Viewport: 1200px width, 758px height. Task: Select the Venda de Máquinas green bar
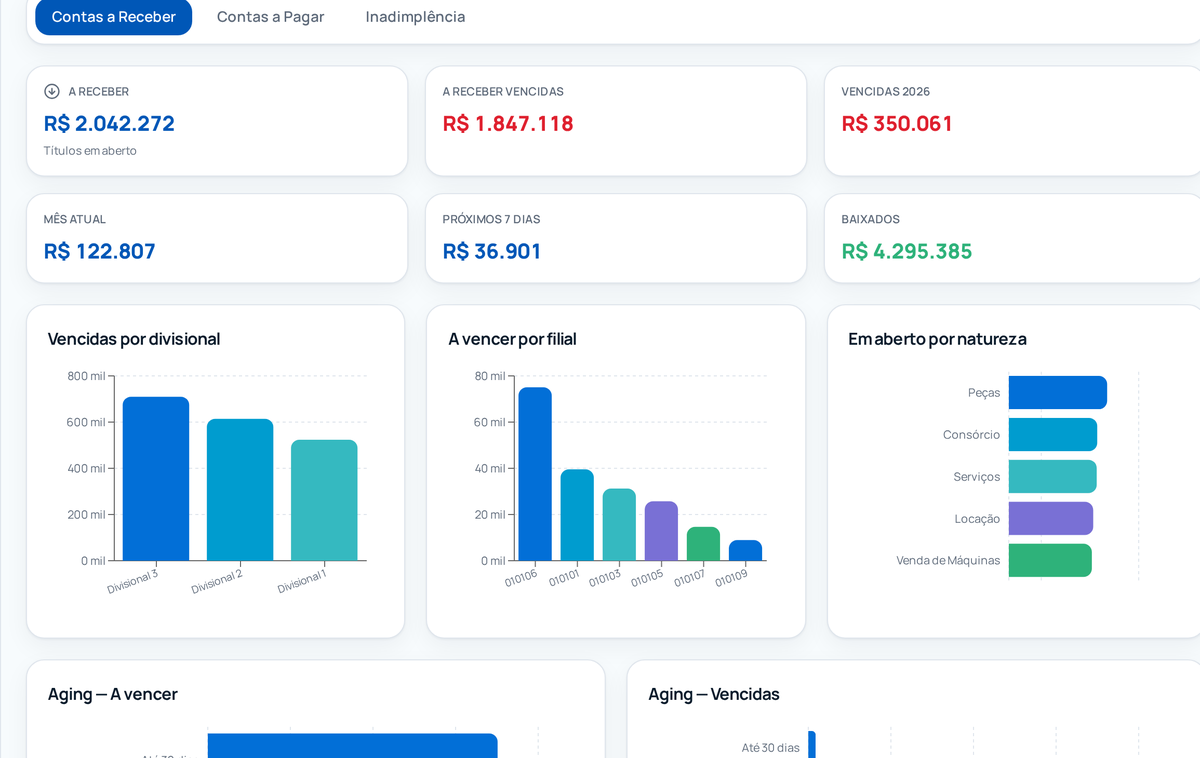[x=1050, y=560]
